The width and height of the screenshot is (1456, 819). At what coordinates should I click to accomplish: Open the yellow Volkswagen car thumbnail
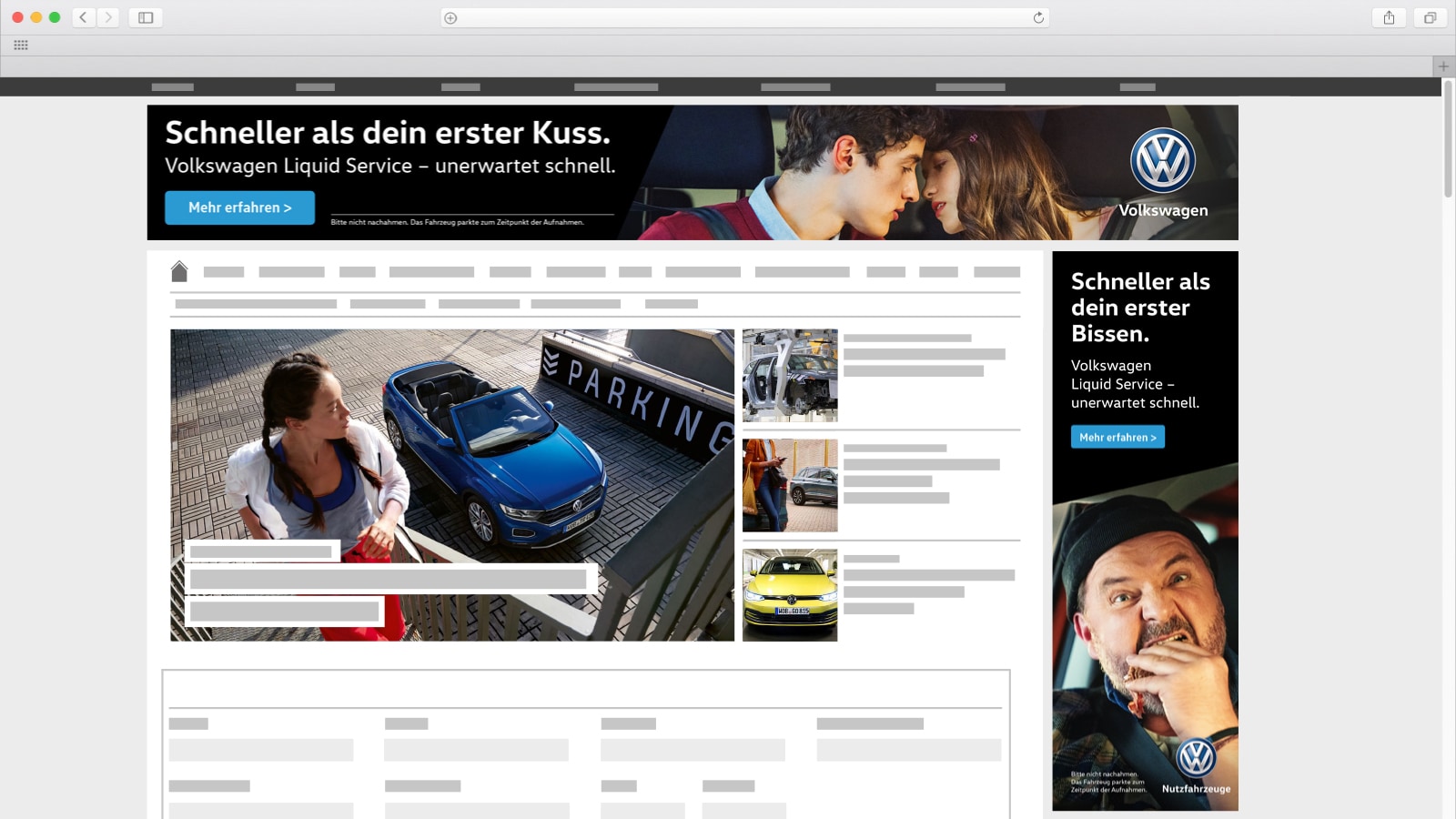[790, 595]
